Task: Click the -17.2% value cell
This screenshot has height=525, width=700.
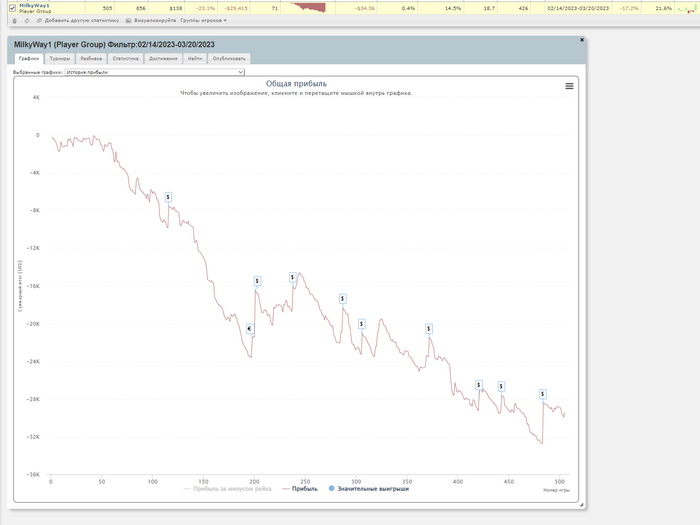Action: point(629,8)
